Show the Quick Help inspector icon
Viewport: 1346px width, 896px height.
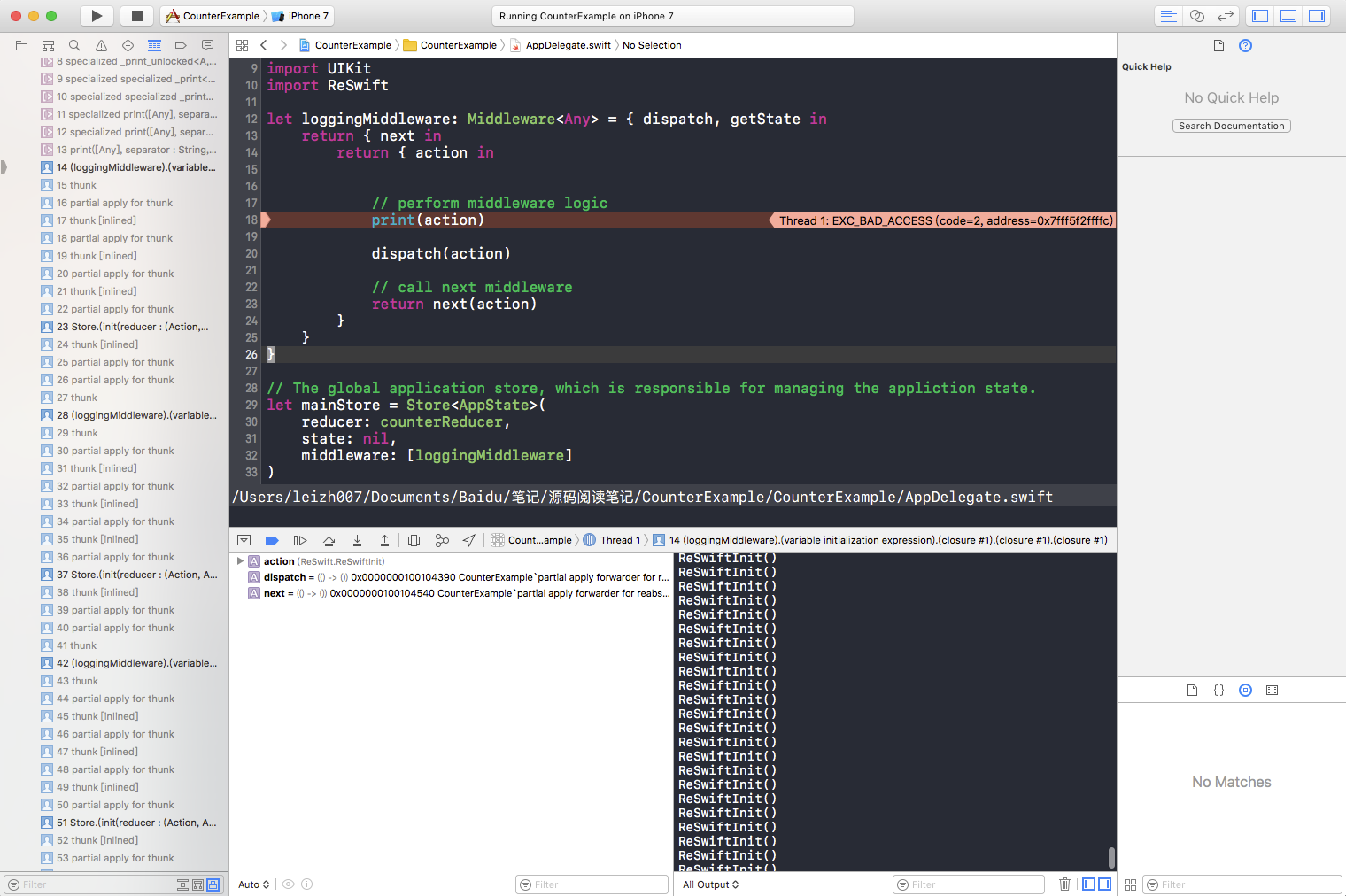coord(1245,45)
